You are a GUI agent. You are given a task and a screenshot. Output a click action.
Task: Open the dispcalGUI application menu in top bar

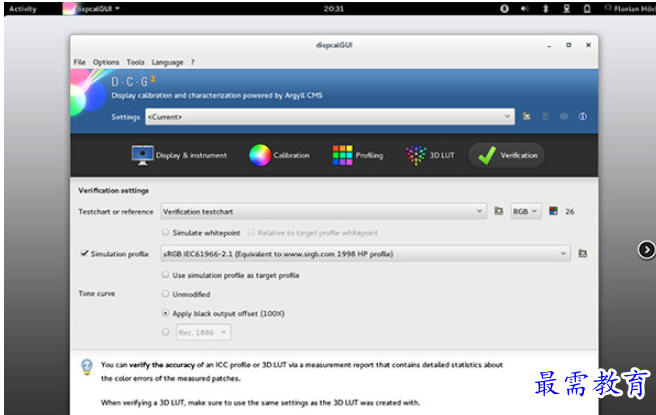92,9
